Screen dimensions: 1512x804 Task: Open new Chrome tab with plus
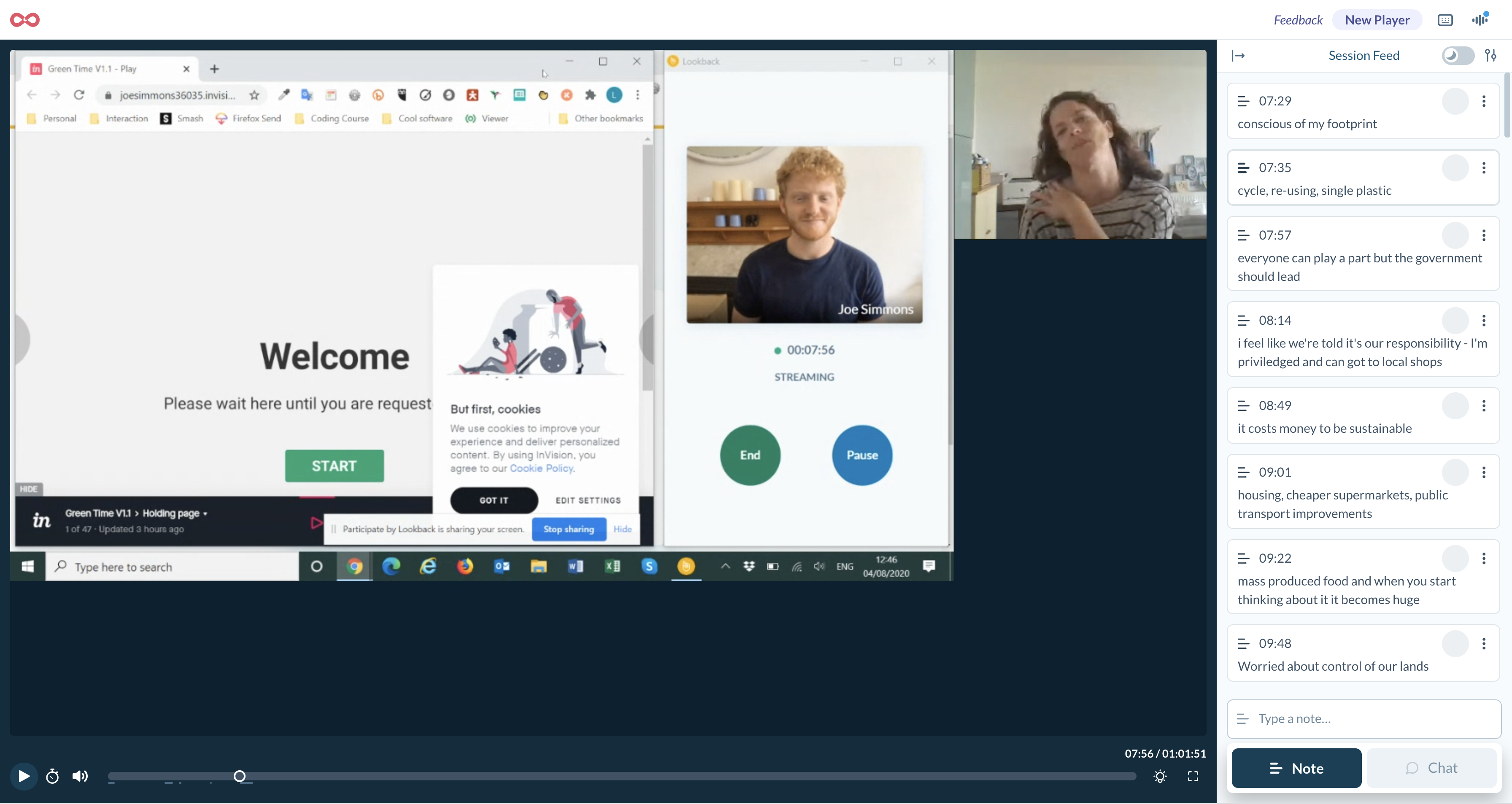(214, 69)
